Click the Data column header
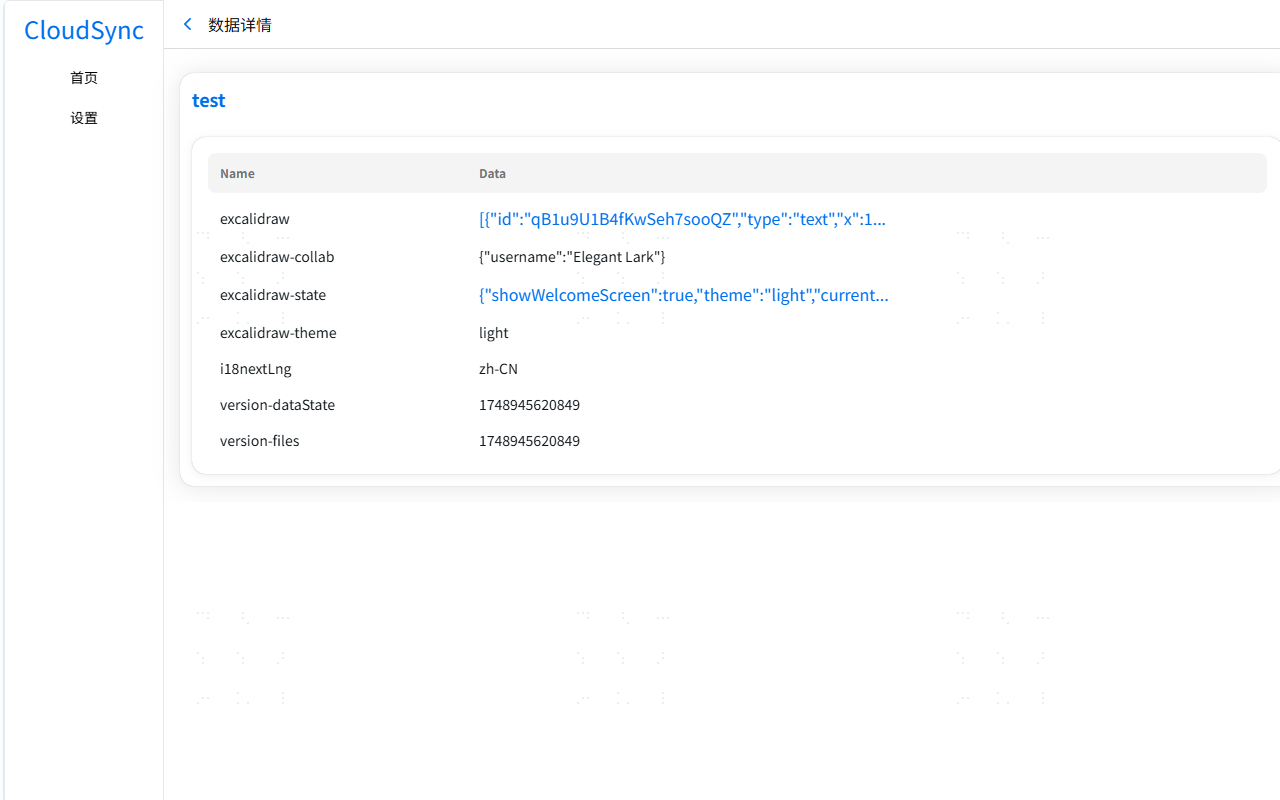Screen dimensions: 1280x800 click(x=492, y=173)
